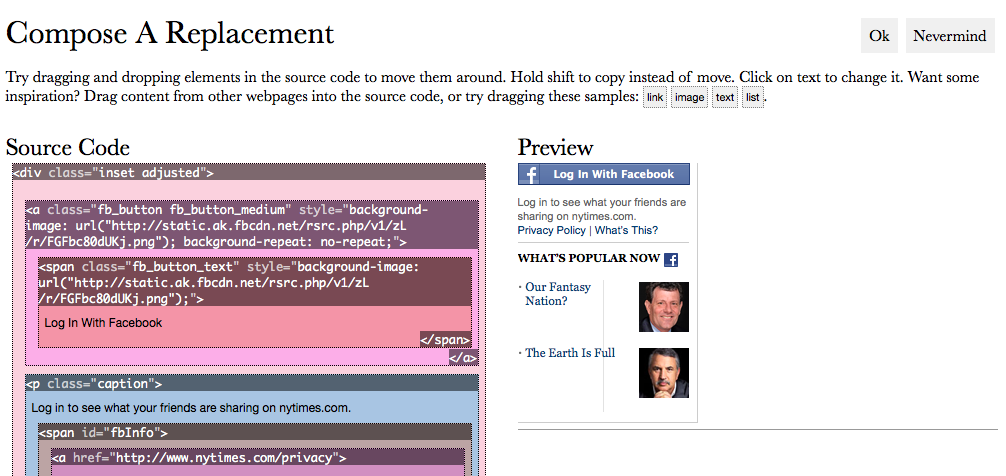Viewport: 1006px width, 476px height.
Task: Select the p class="caption" tag
Action: click(x=252, y=383)
